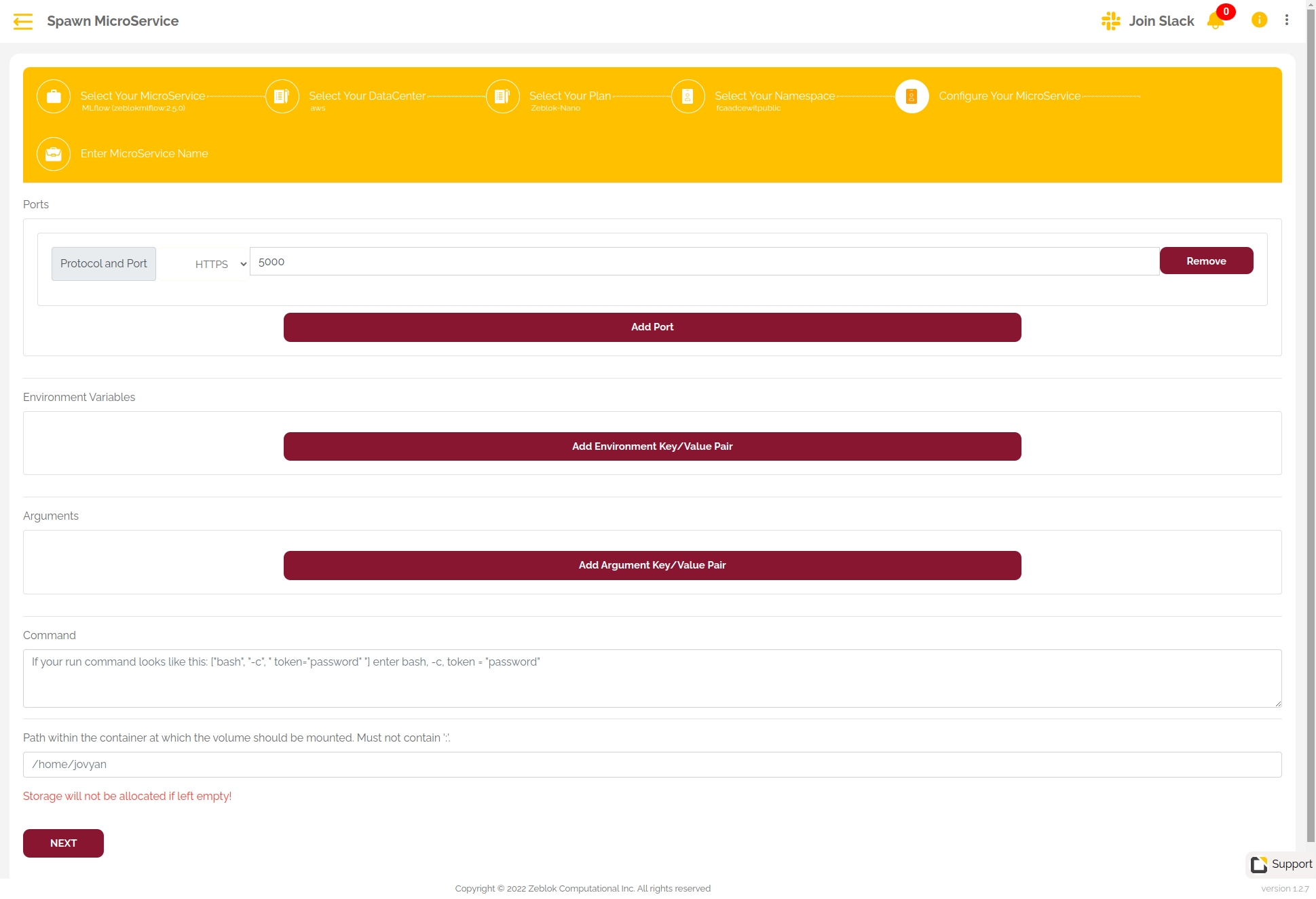Remove the port 5000 entry
Image resolution: width=1316 pixels, height=899 pixels.
click(x=1205, y=261)
